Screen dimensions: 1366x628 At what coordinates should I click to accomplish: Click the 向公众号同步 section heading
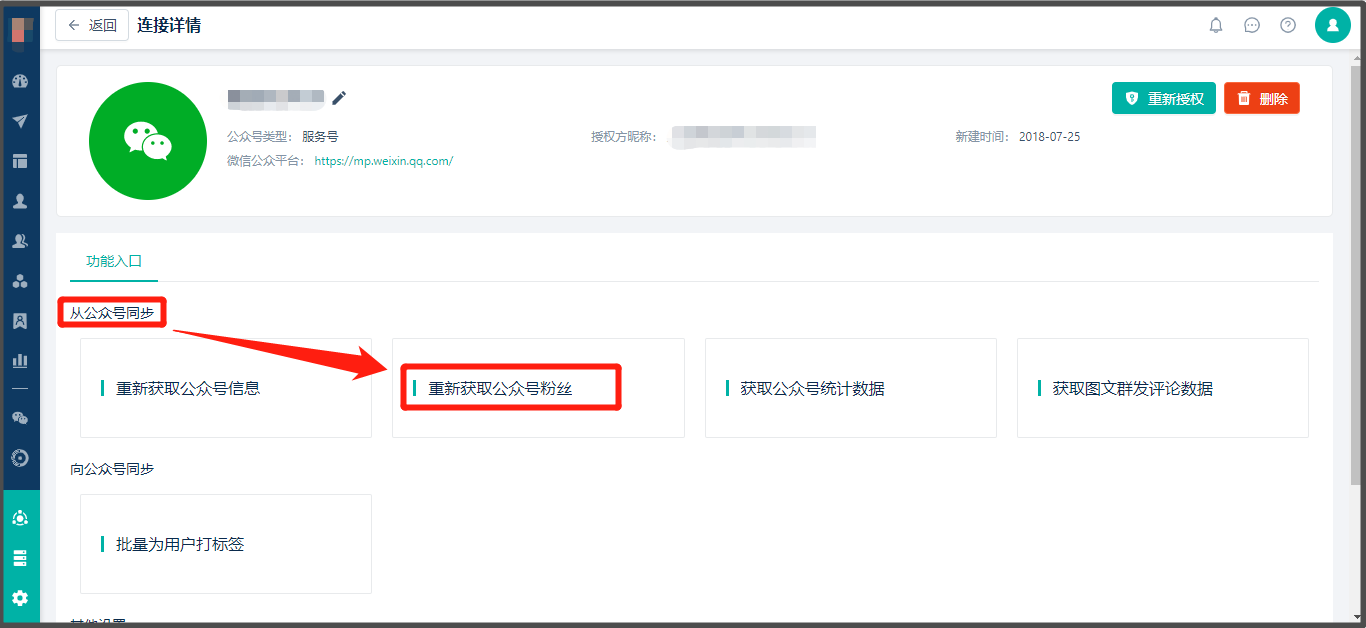click(x=112, y=469)
